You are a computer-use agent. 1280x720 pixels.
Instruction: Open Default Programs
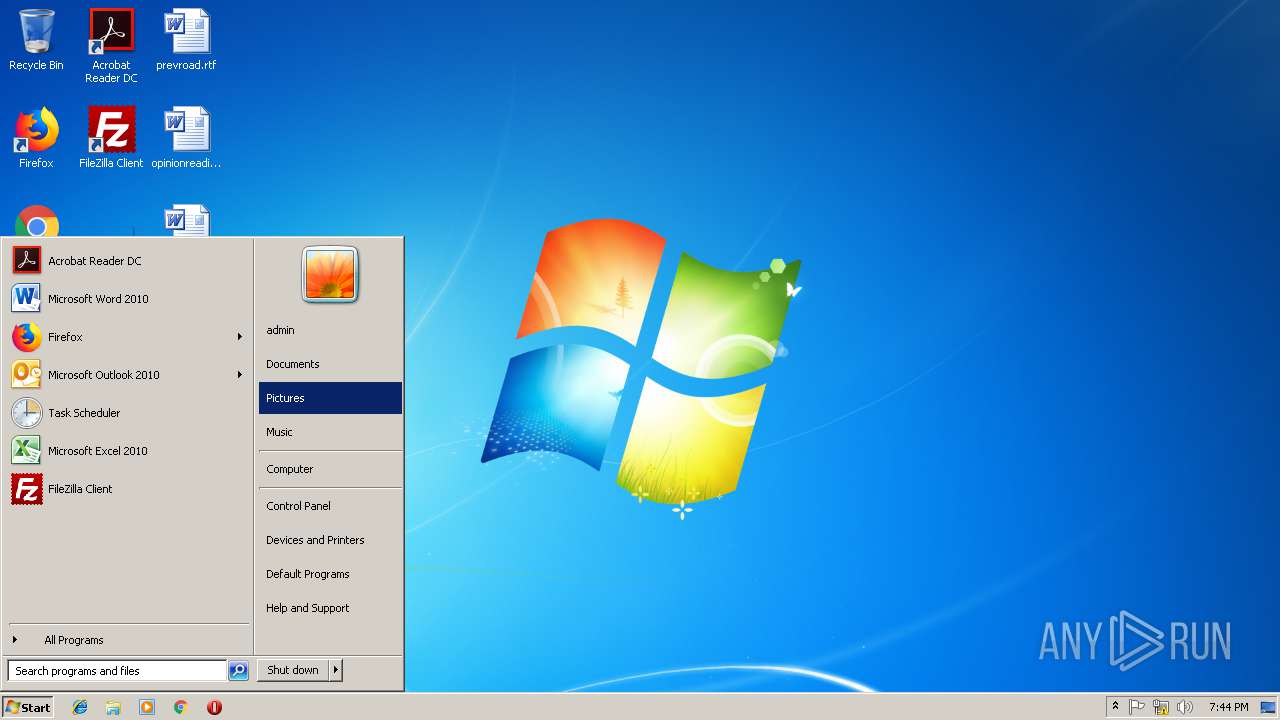[330, 574]
